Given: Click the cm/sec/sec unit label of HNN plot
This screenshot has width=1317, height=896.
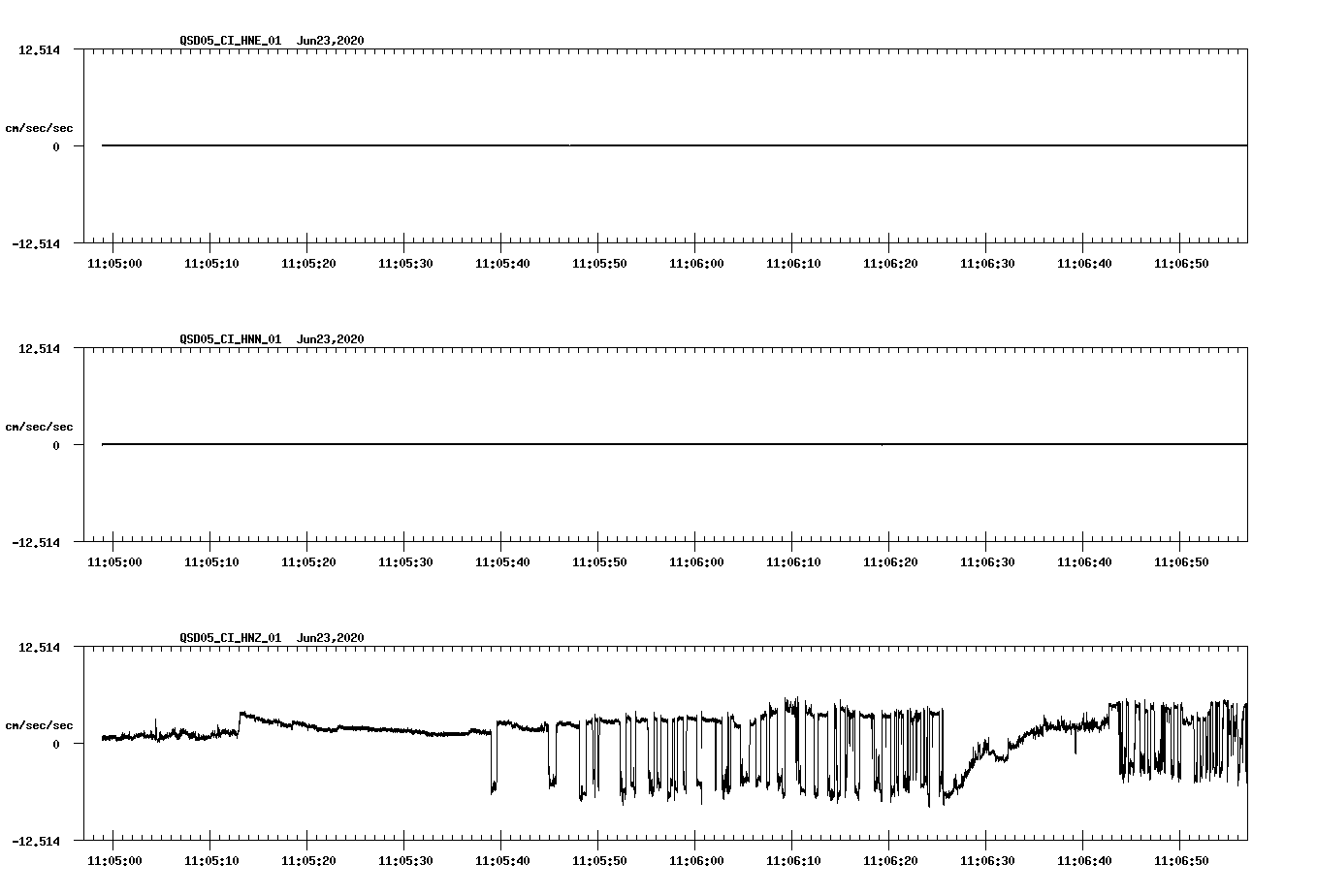Looking at the screenshot, I should click(39, 427).
